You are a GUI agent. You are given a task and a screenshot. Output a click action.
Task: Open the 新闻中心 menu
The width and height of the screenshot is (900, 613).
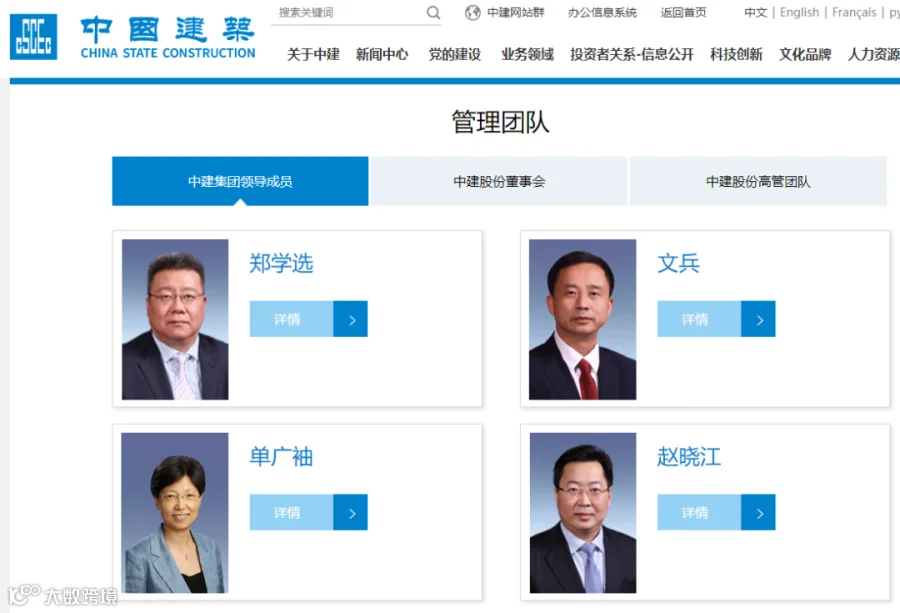tap(382, 55)
